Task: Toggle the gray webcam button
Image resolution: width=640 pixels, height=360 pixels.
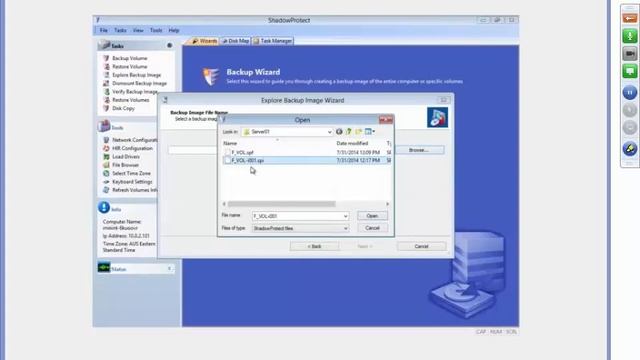Action: click(x=630, y=54)
